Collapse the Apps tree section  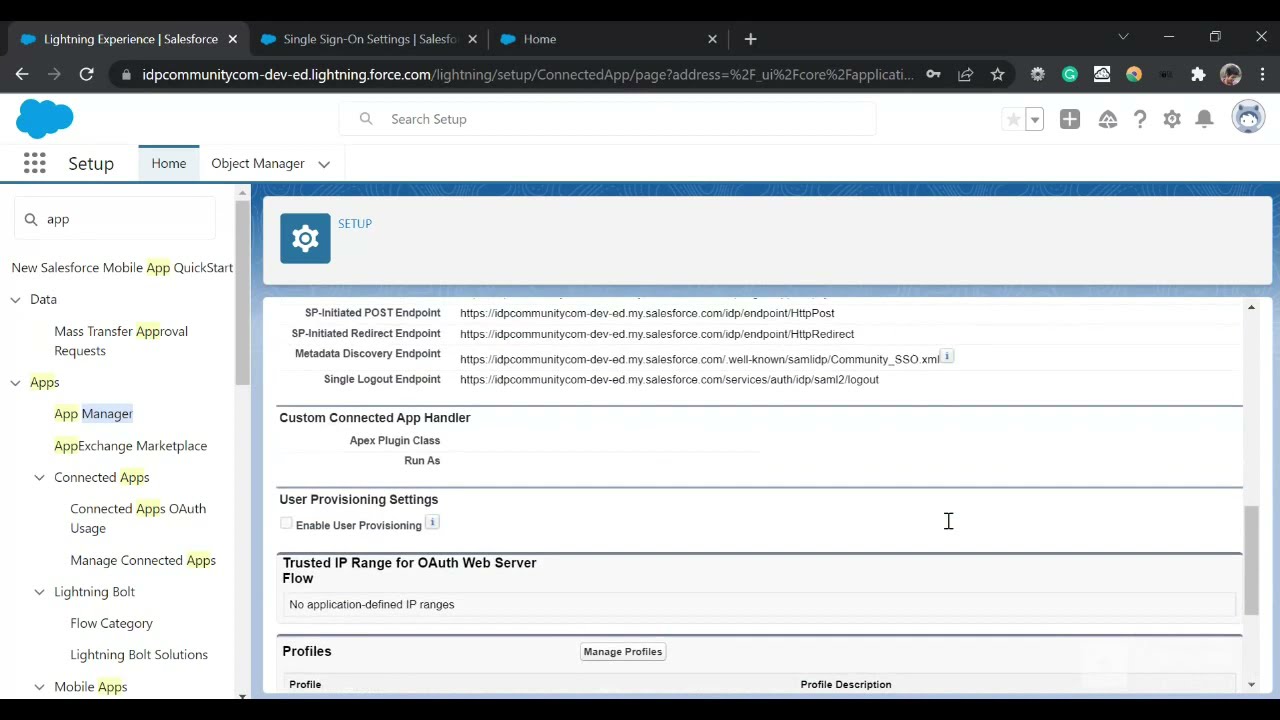(15, 382)
